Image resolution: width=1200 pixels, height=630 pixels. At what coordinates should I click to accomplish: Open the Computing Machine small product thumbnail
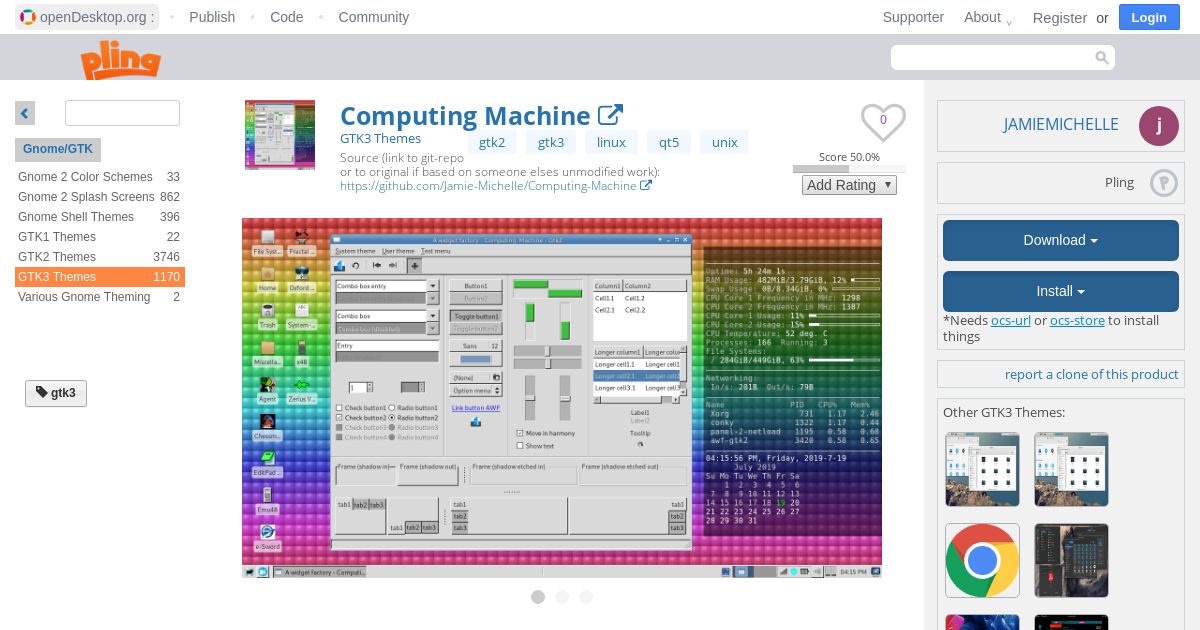(280, 135)
